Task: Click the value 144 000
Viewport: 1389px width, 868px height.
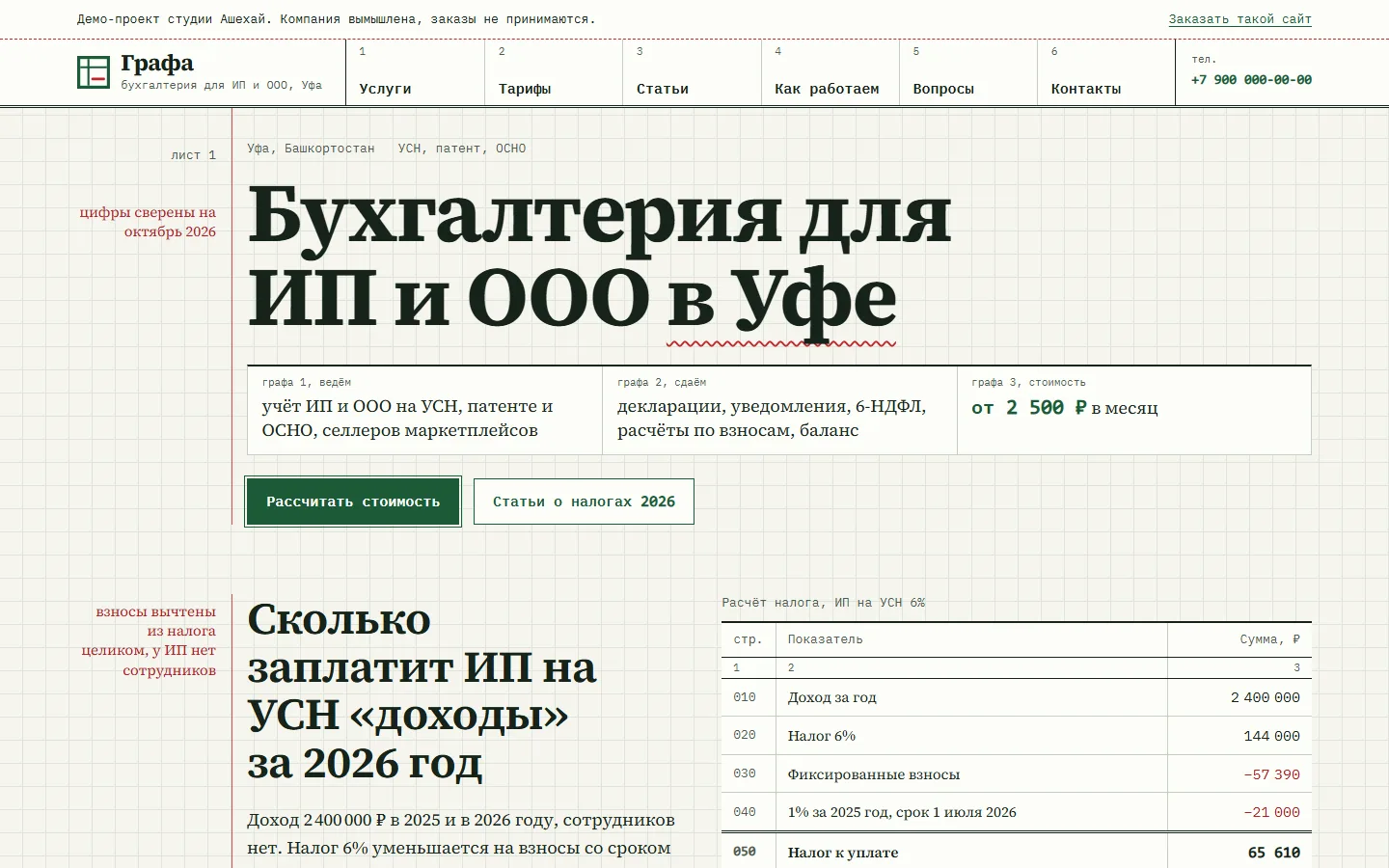Action: coord(1271,736)
